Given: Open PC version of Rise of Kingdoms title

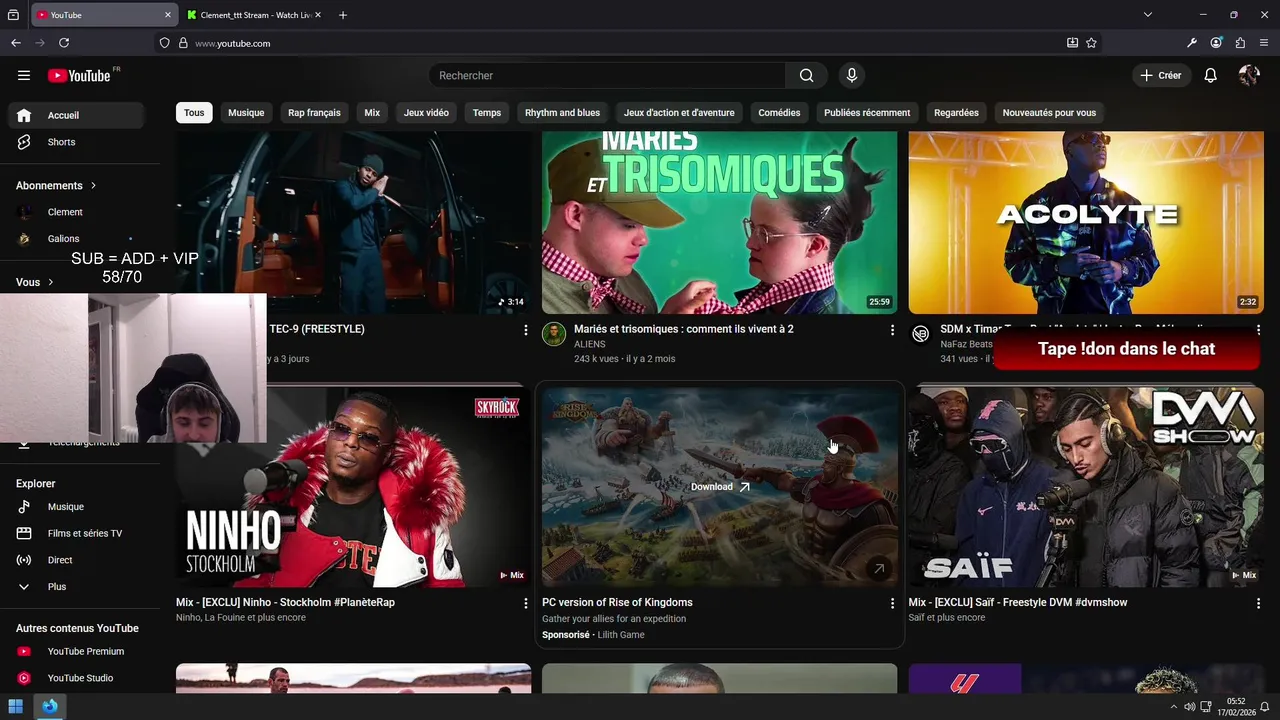Looking at the screenshot, I should tap(617, 602).
